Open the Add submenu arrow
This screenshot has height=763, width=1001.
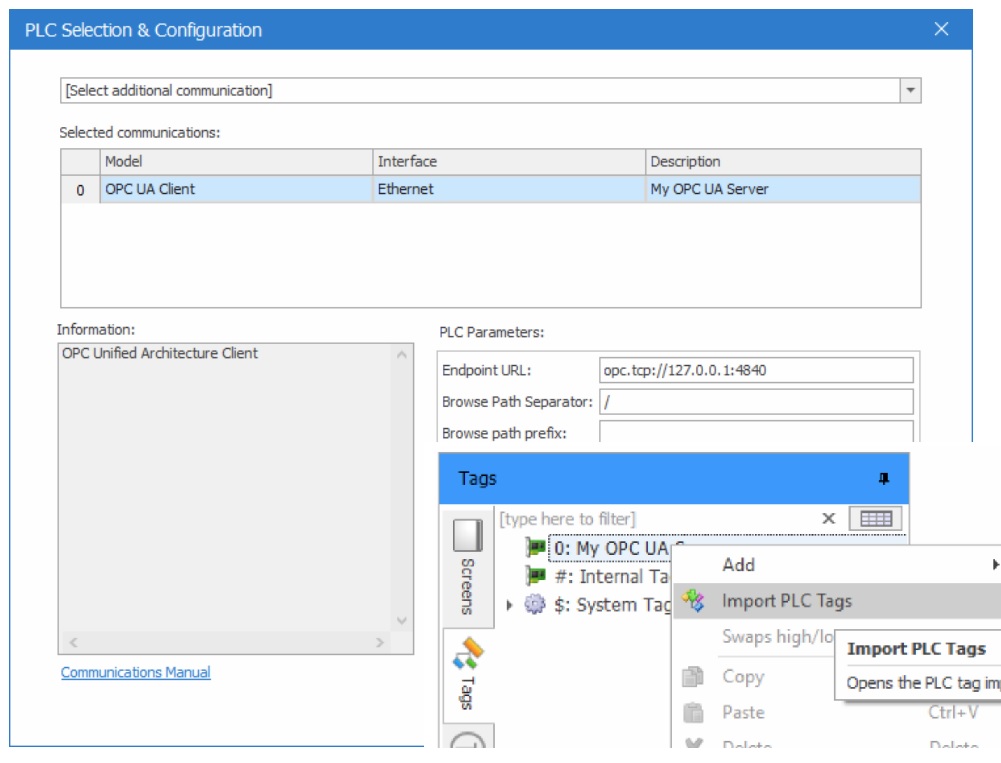coord(995,565)
